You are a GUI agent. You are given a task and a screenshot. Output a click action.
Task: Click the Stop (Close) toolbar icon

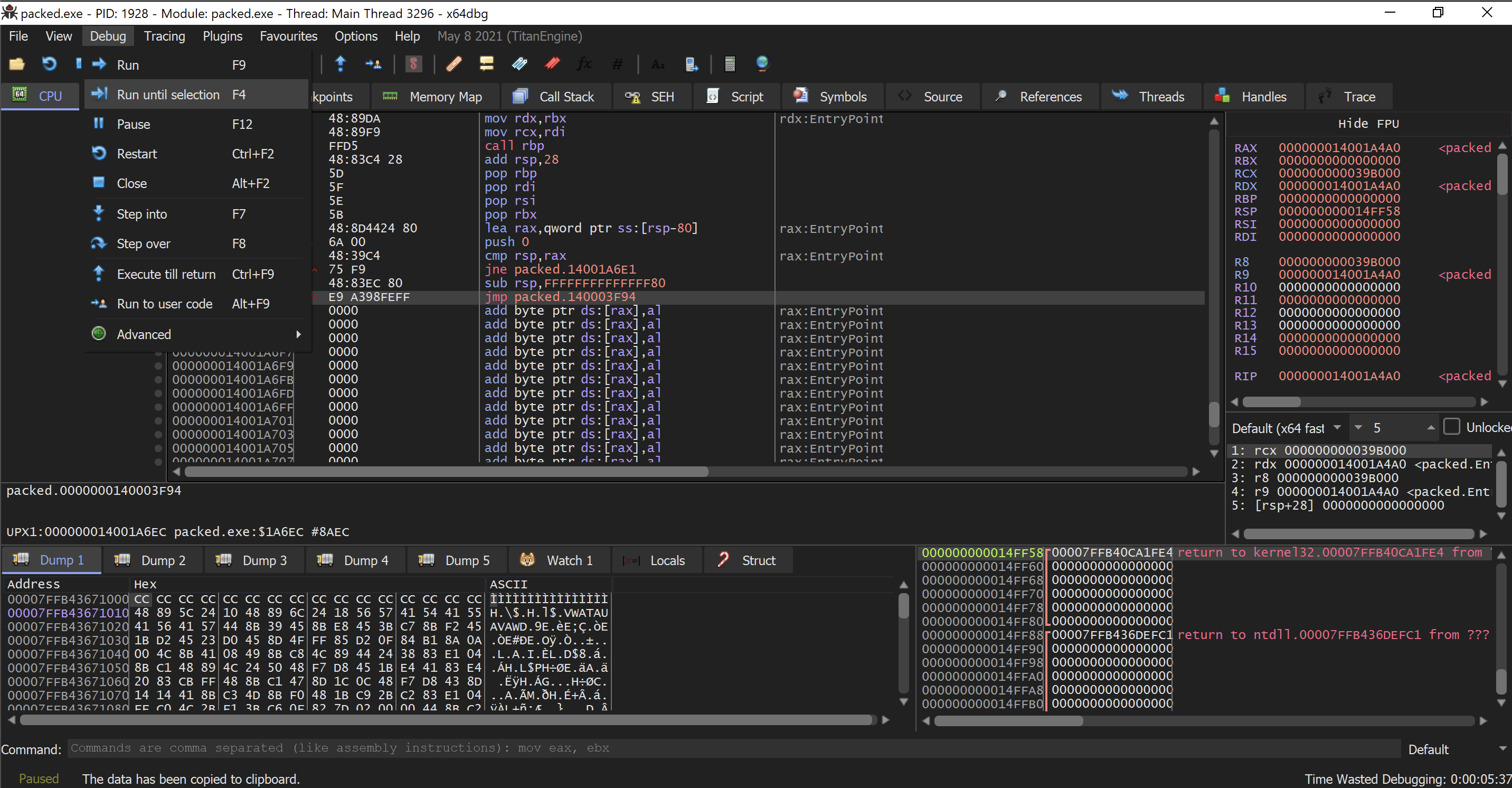(x=78, y=64)
